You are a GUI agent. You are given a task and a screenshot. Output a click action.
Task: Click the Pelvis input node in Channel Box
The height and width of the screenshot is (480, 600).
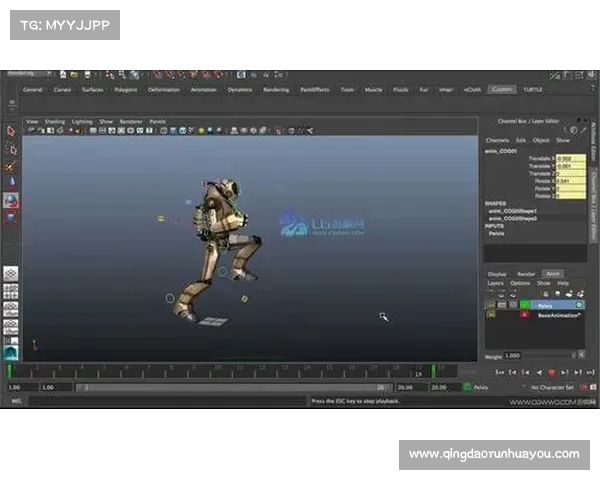tap(496, 233)
